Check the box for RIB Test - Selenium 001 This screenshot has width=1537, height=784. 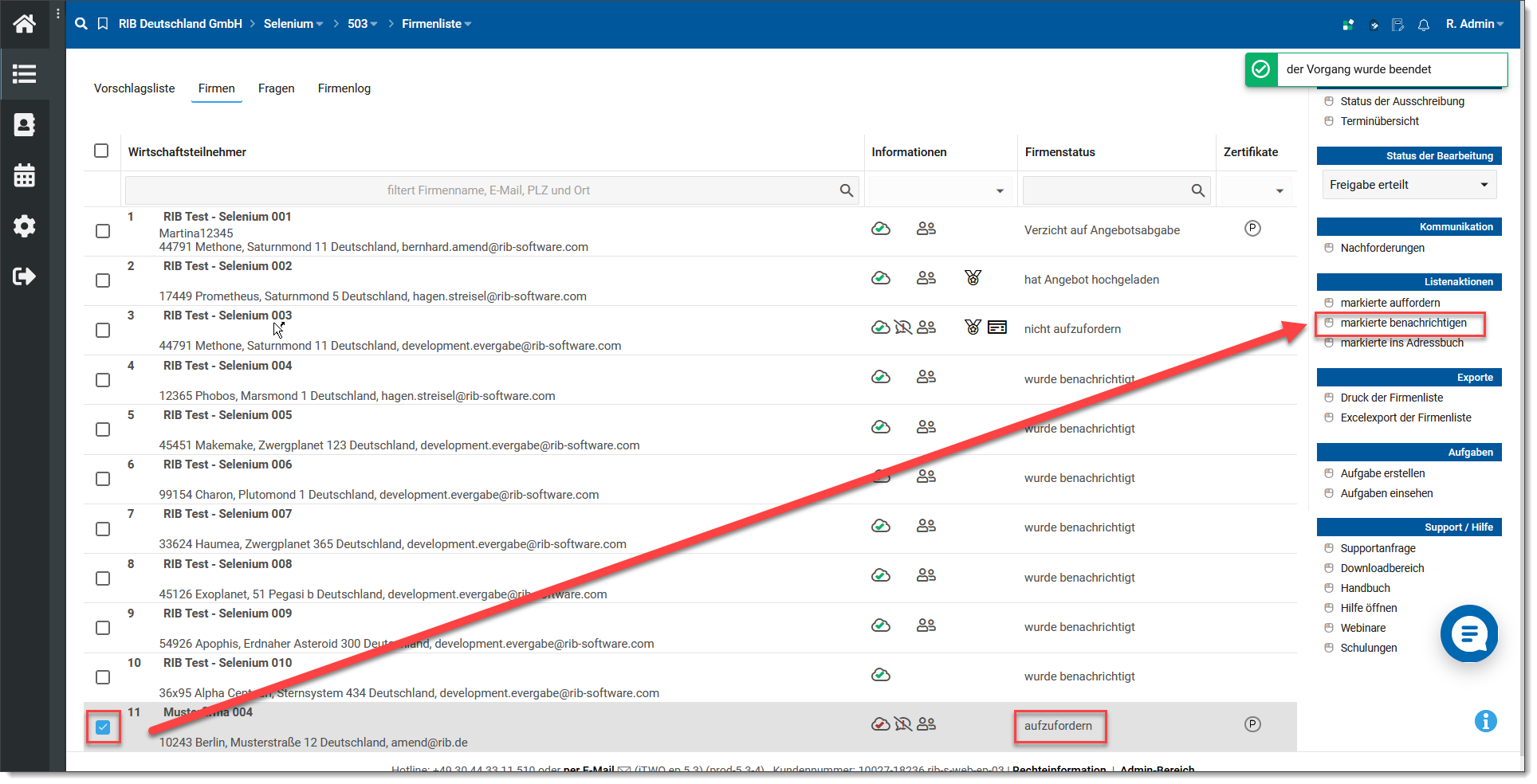pyautogui.click(x=103, y=231)
